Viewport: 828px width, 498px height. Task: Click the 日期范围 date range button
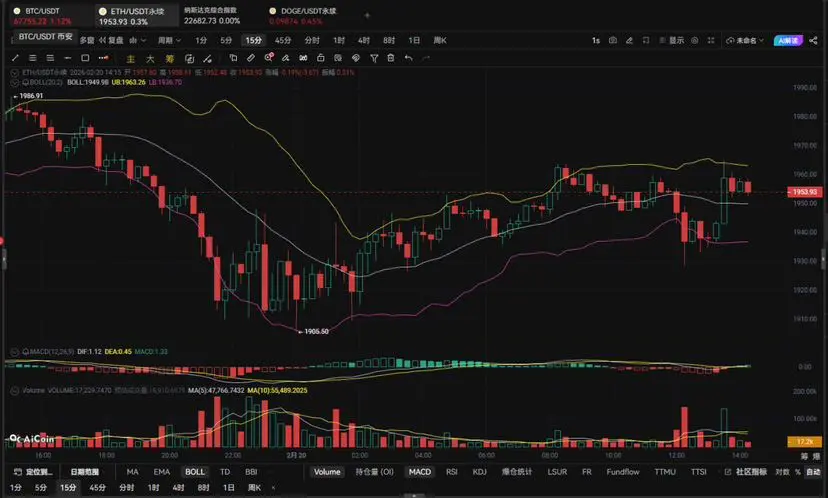click(85, 472)
